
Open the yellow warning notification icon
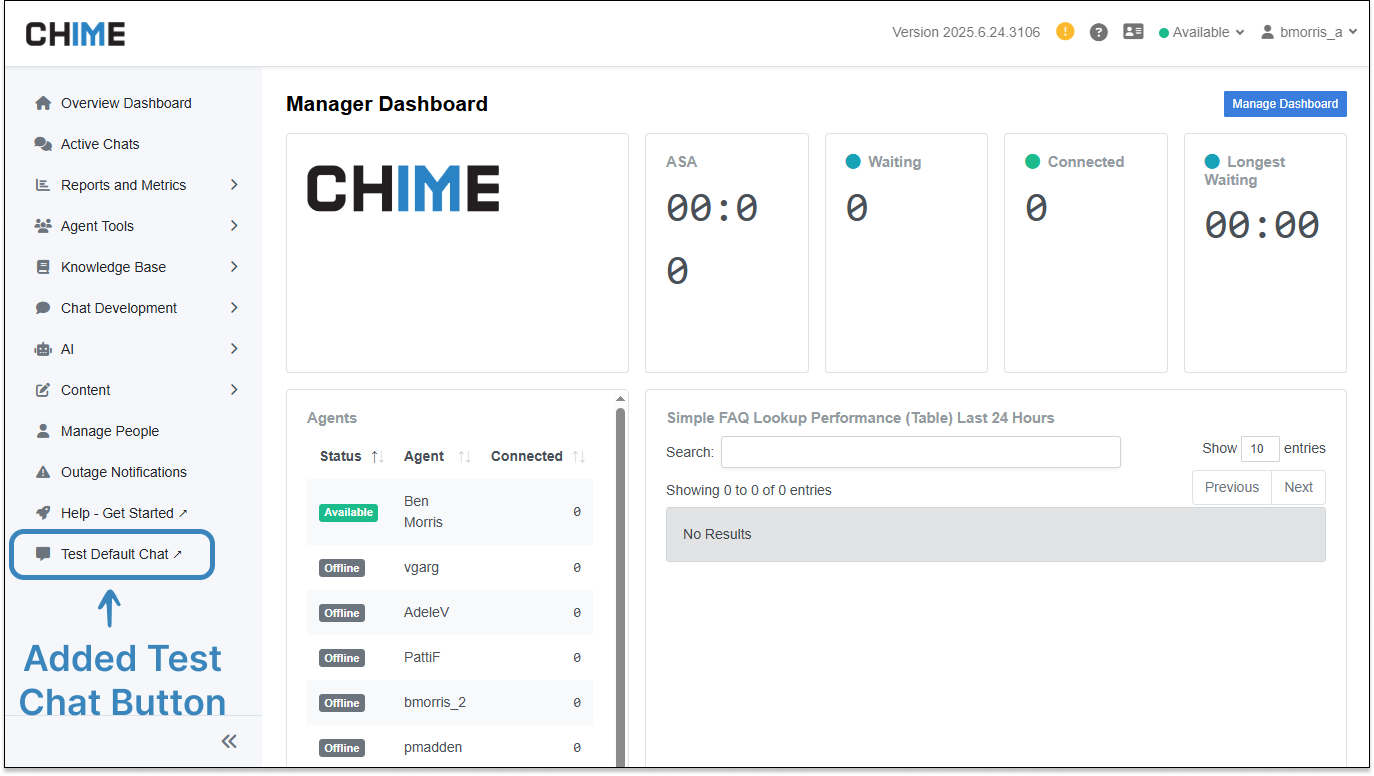tap(1065, 32)
